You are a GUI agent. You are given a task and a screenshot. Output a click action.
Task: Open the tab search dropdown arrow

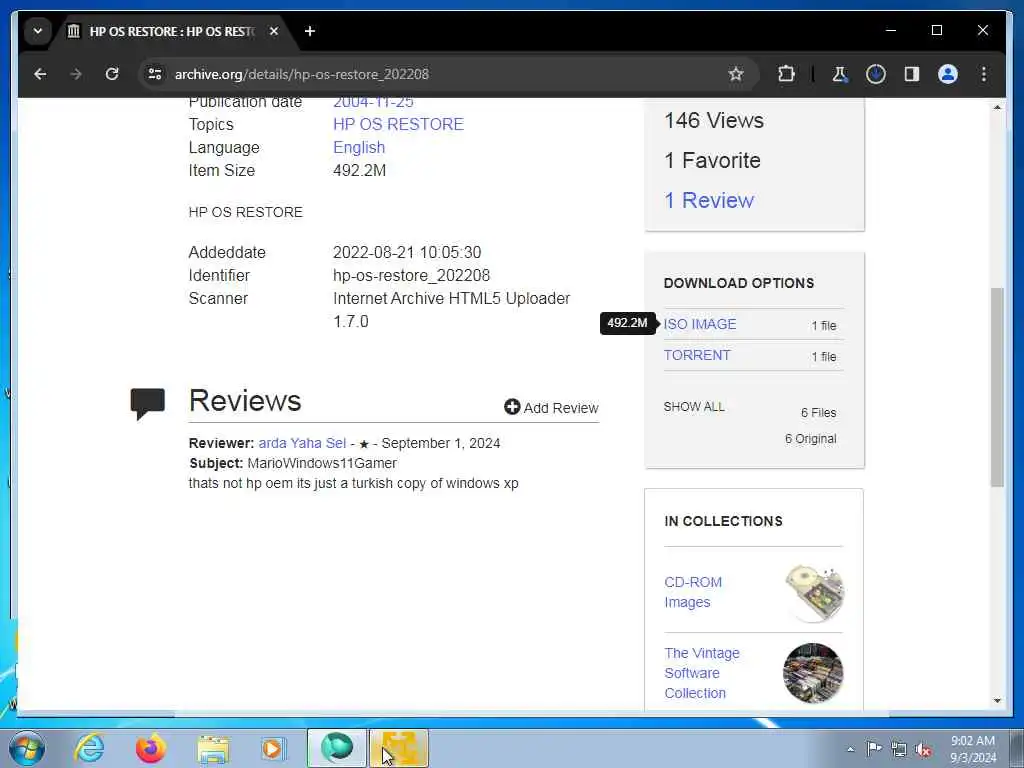point(38,31)
